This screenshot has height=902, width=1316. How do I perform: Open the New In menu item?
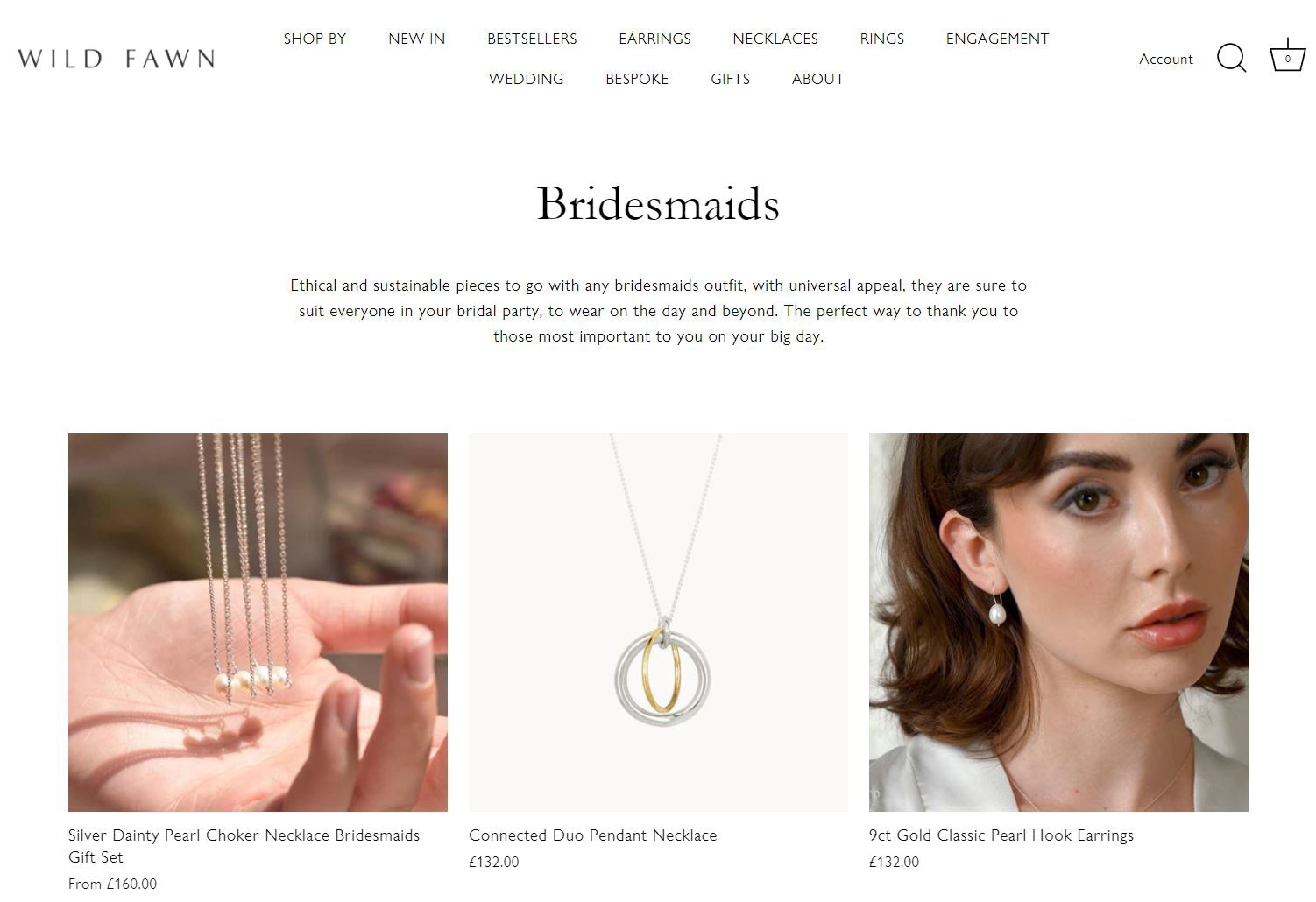pos(416,39)
